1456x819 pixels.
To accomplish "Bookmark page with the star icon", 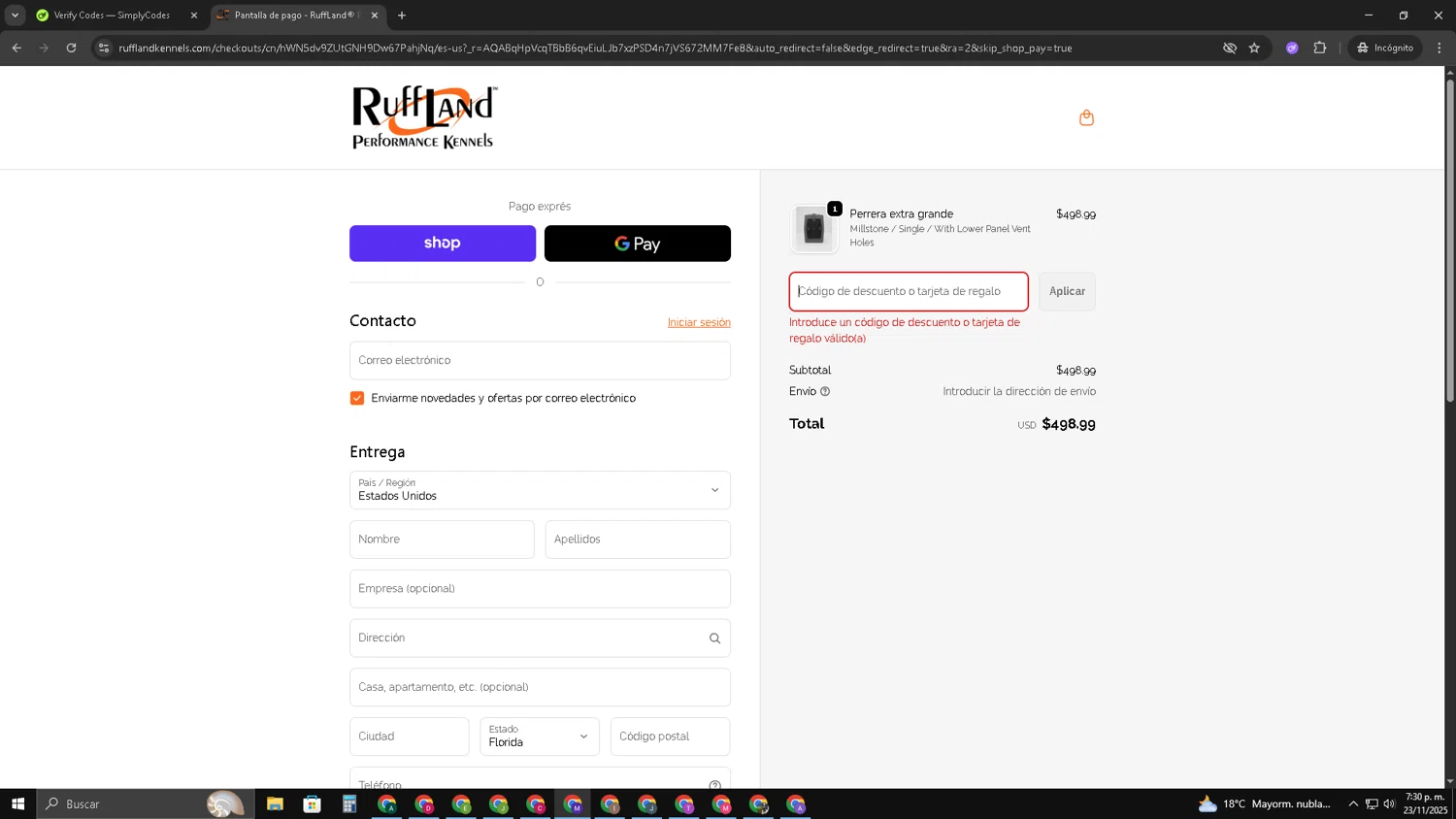I will 1254,48.
